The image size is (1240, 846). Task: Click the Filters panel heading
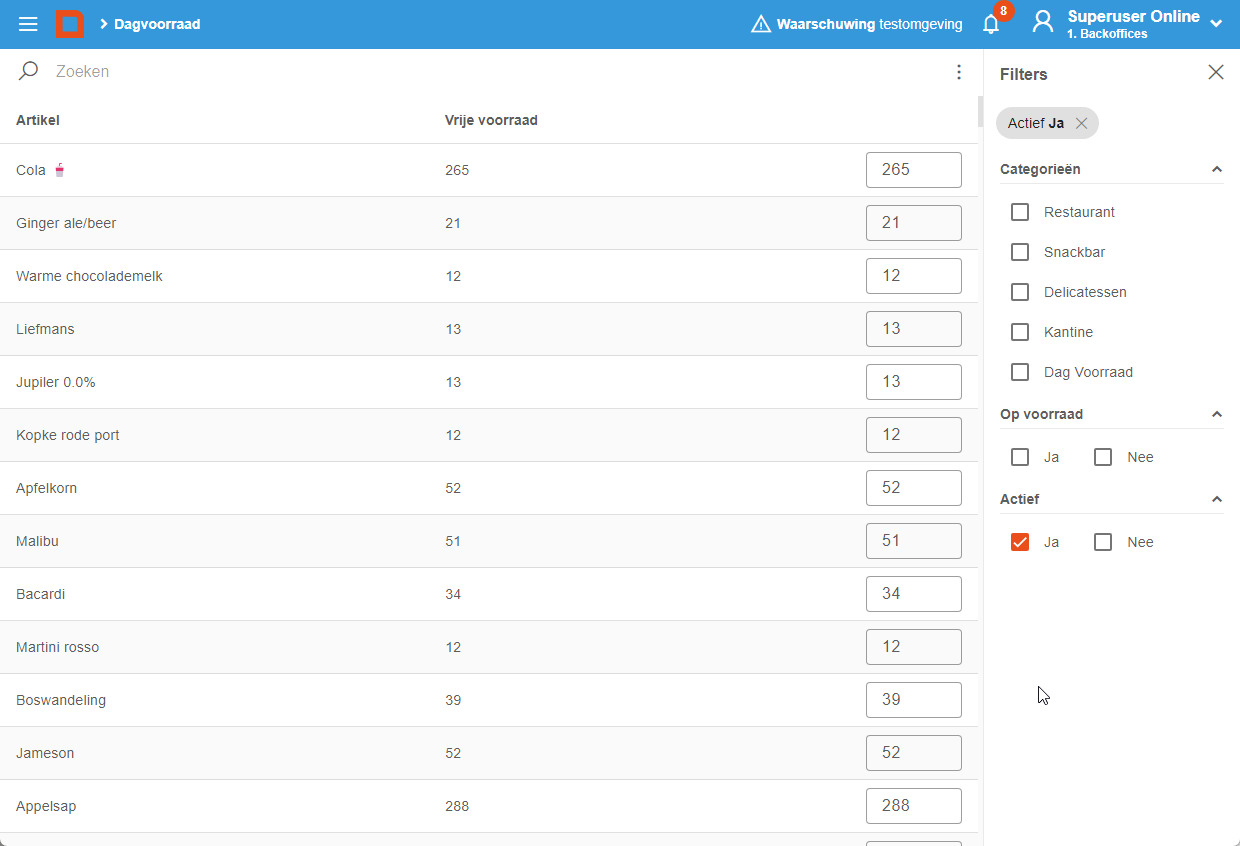click(1024, 74)
